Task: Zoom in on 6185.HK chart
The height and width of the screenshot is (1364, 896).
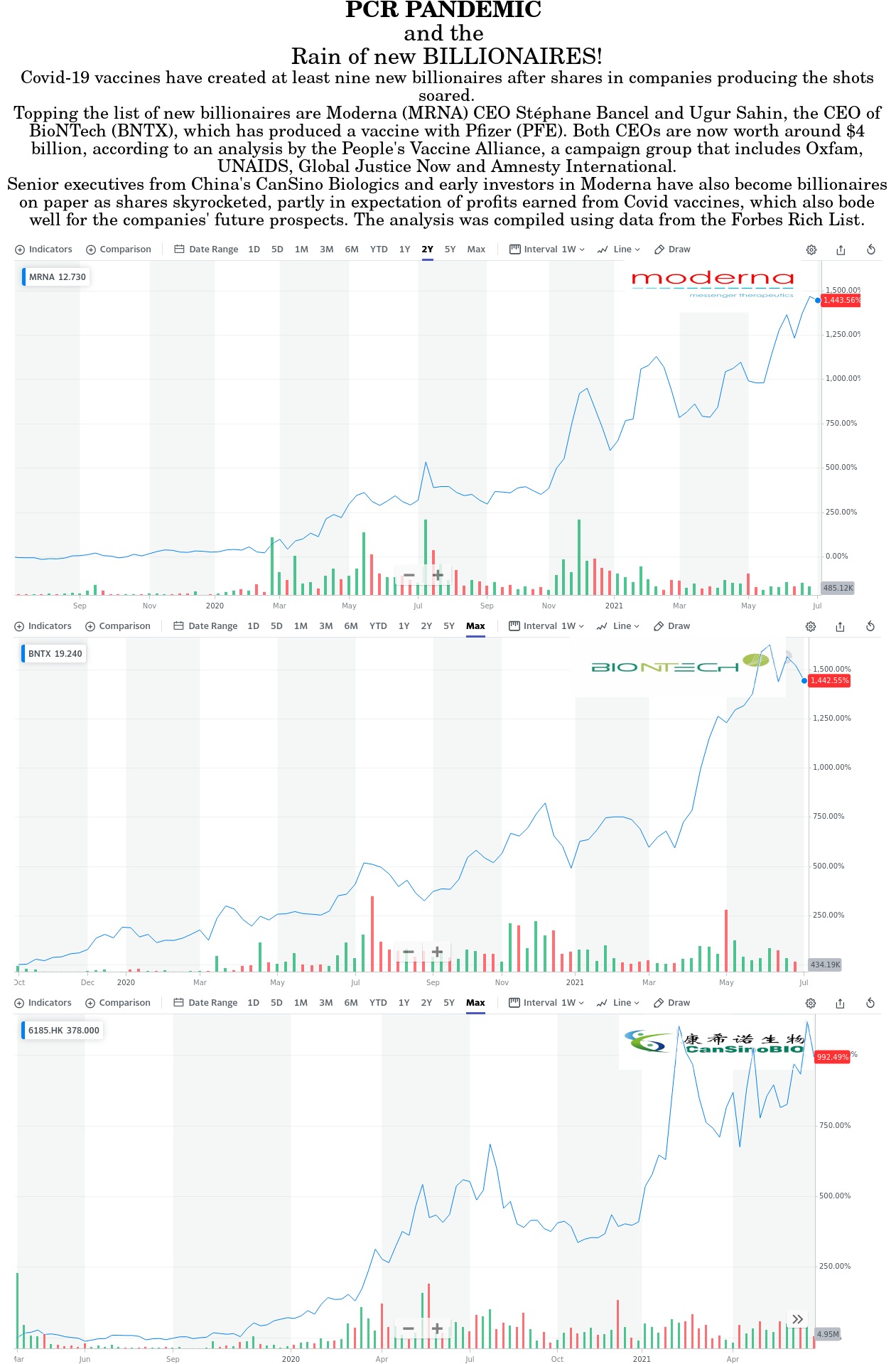Action: coord(438,1328)
